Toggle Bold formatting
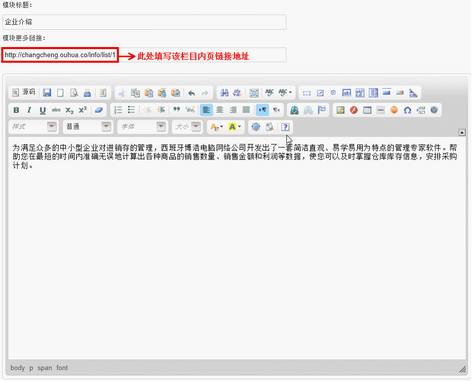Viewport: 472px width, 381px height. click(x=16, y=110)
